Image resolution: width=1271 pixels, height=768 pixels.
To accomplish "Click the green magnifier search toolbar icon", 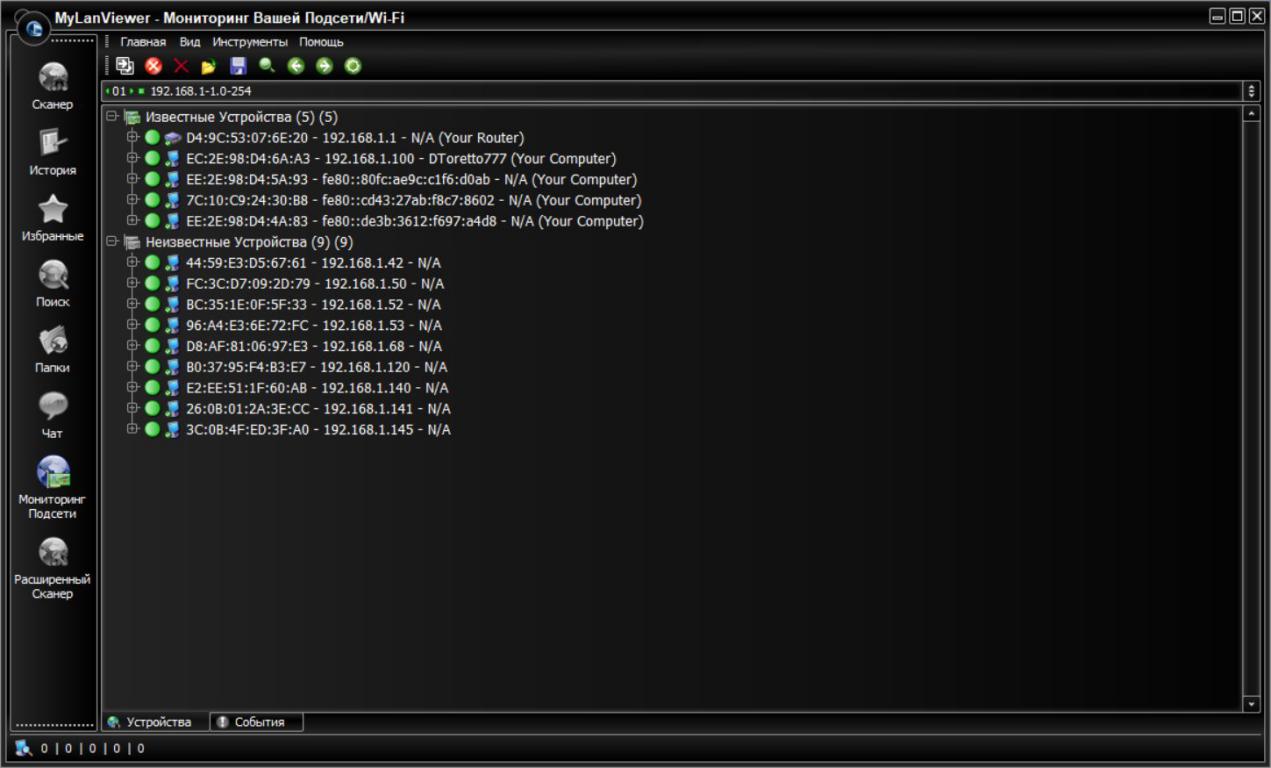I will coord(267,66).
